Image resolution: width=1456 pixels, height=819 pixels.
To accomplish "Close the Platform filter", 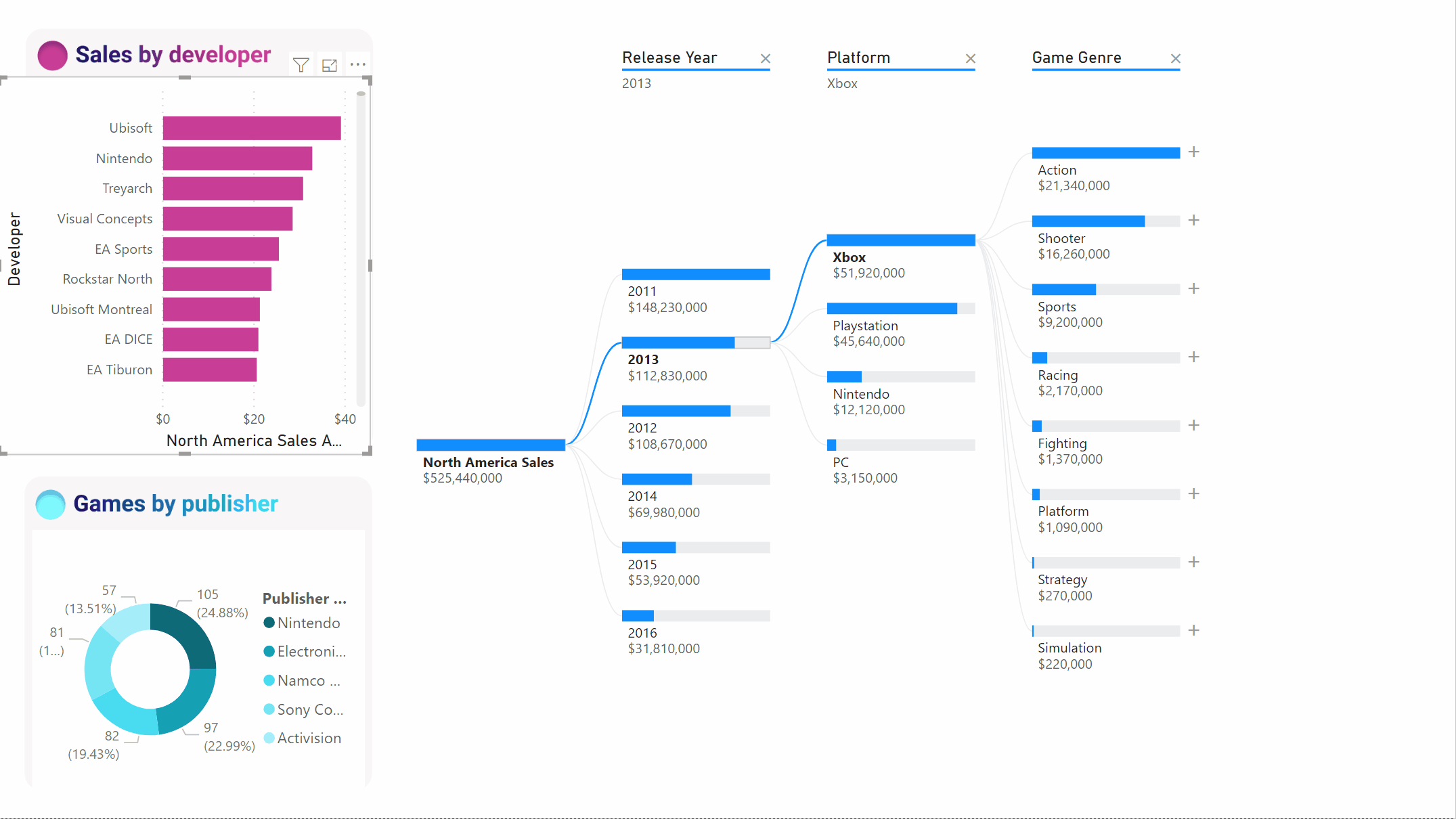I will click(x=970, y=57).
